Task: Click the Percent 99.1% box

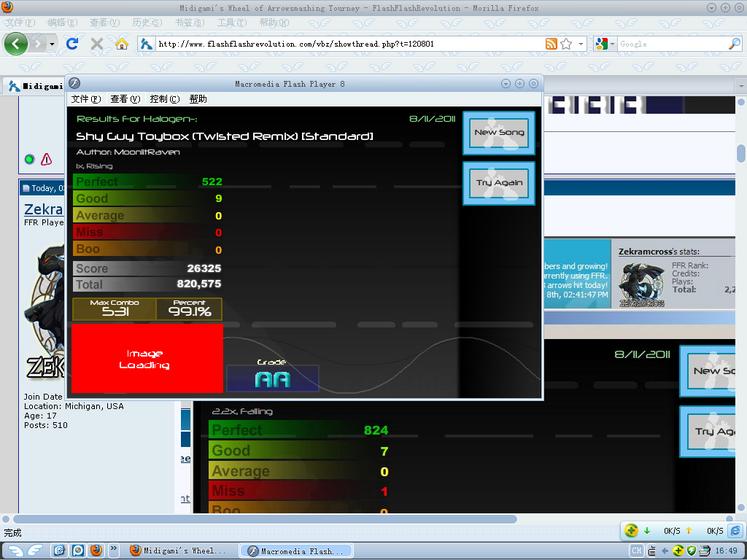Action: [189, 309]
